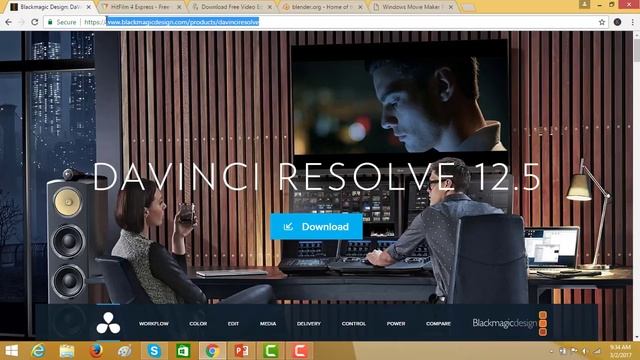Open Windows Store from the taskbar
This screenshot has width=640, height=360.
click(183, 351)
